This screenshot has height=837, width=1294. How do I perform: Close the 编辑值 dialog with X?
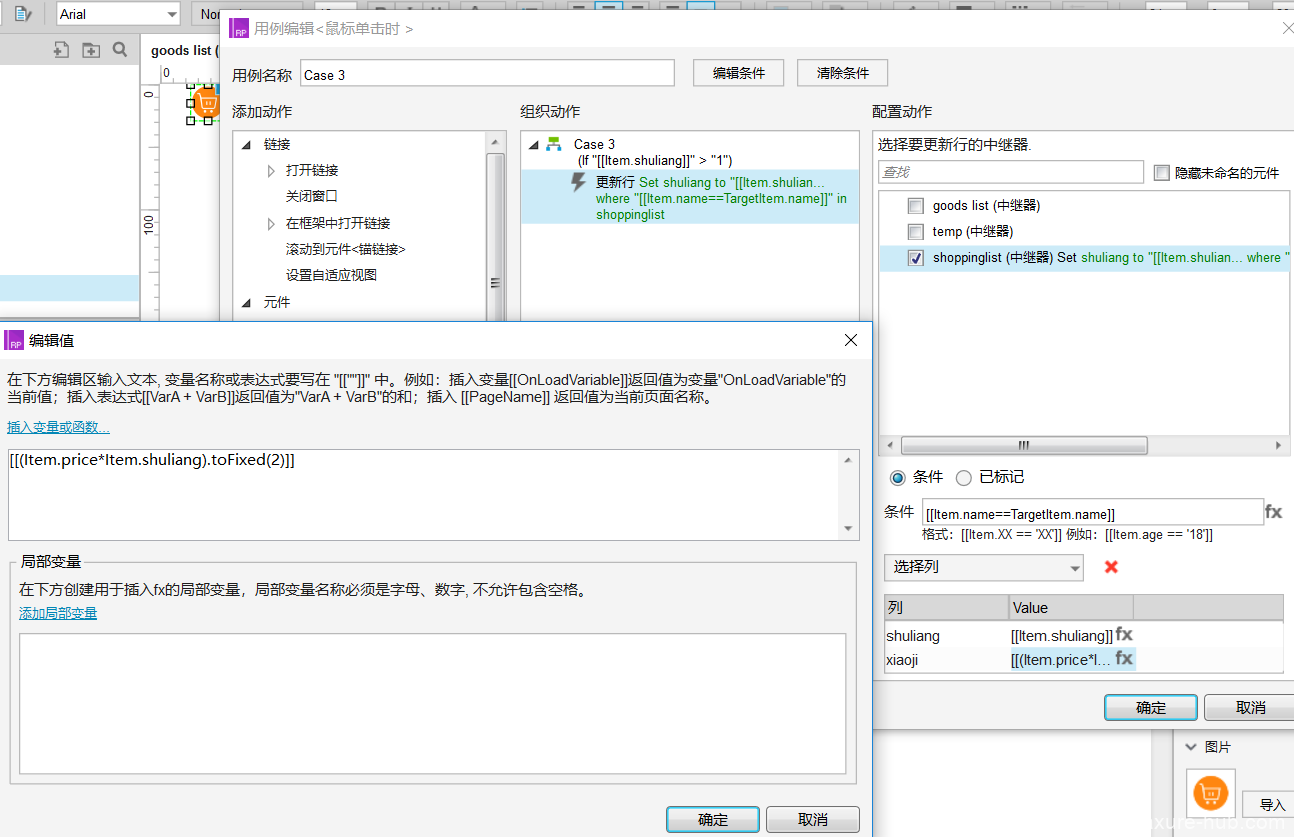pyautogui.click(x=851, y=340)
